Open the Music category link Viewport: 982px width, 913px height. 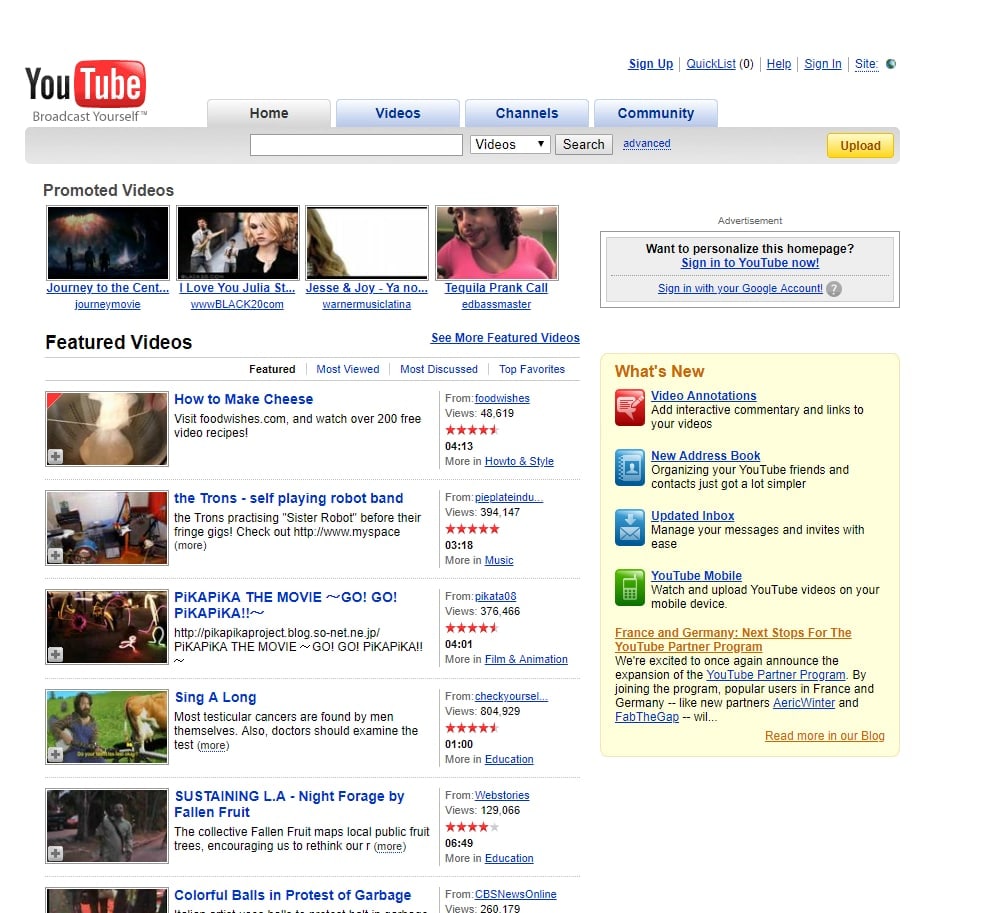(499, 560)
